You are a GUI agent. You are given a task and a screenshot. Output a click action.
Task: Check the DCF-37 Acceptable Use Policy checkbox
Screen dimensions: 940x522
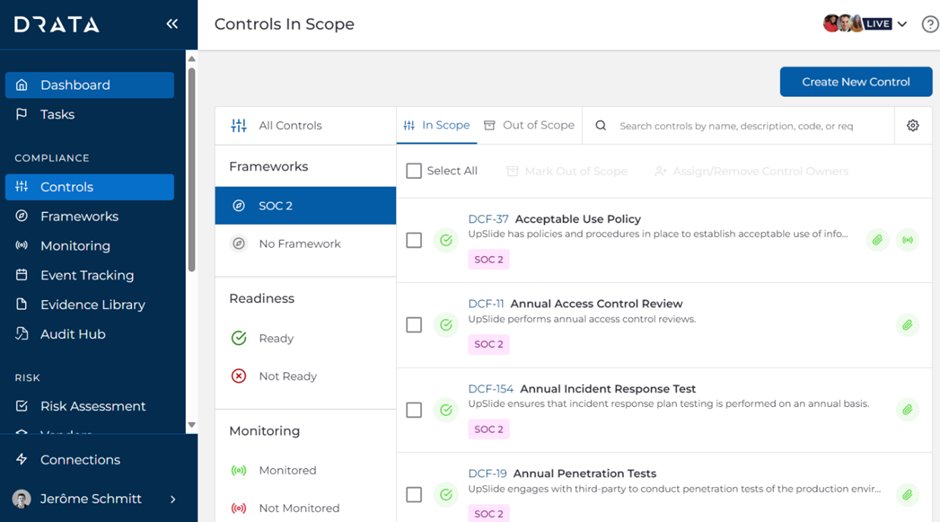[x=414, y=240]
